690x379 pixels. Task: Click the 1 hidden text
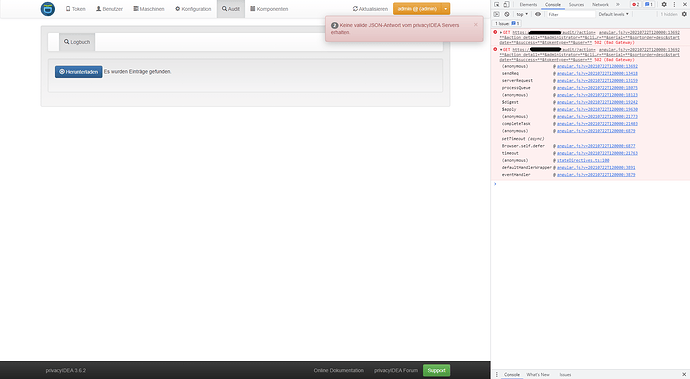(x=668, y=14)
